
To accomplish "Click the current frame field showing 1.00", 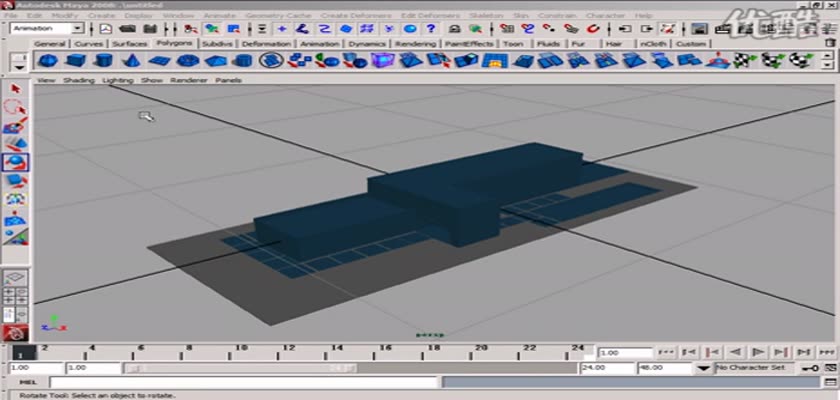I will pos(625,353).
